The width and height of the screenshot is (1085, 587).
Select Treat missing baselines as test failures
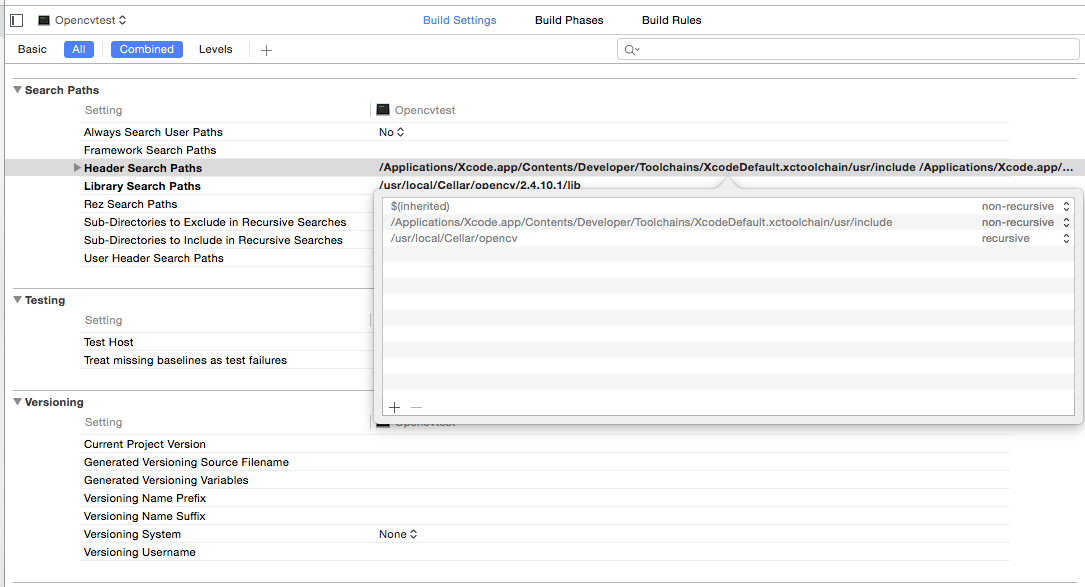pos(185,360)
